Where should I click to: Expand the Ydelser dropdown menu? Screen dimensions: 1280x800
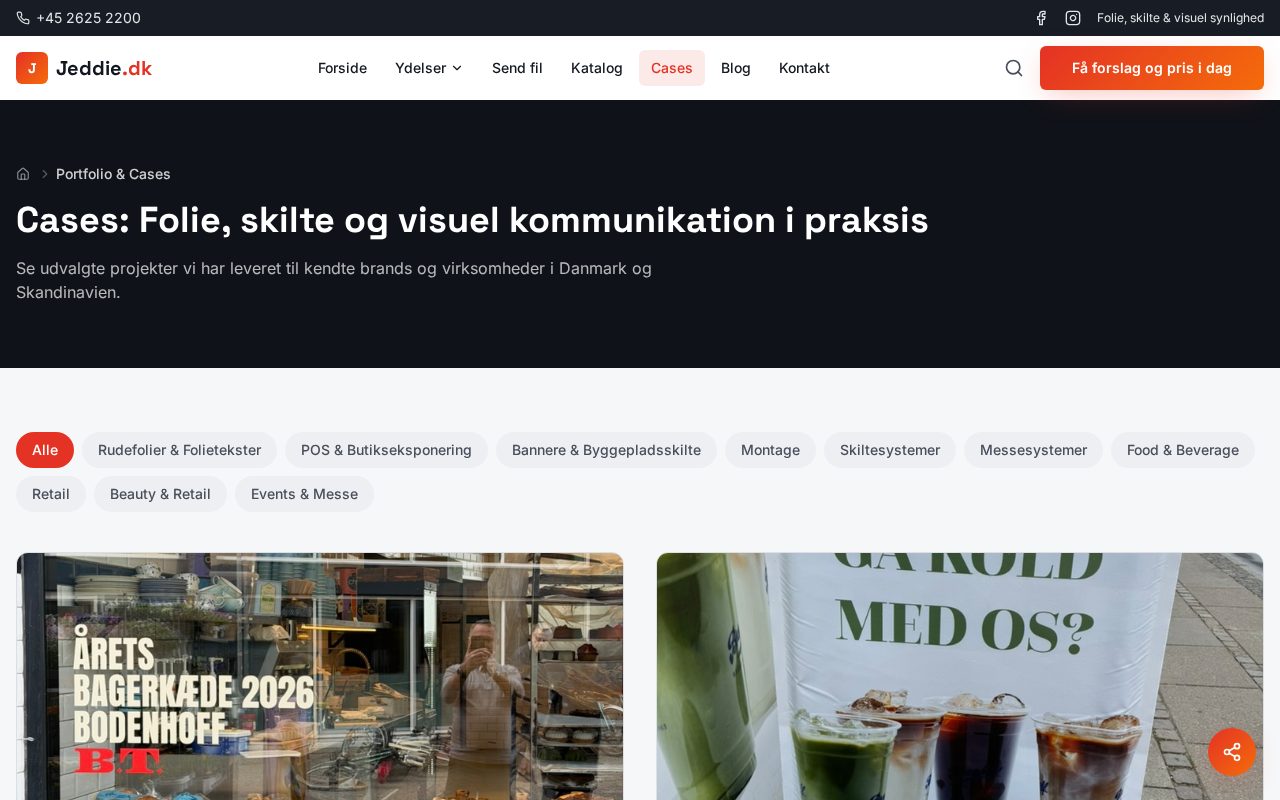(x=428, y=68)
